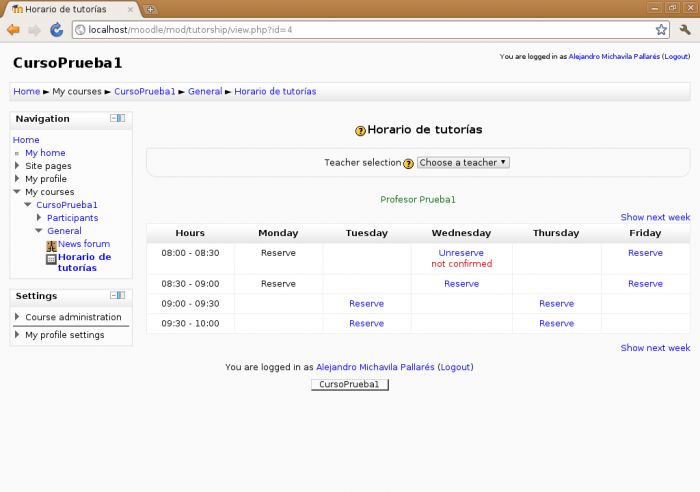
Task: Click Monday 08:00 - 08:30 Reserve text
Action: point(278,253)
